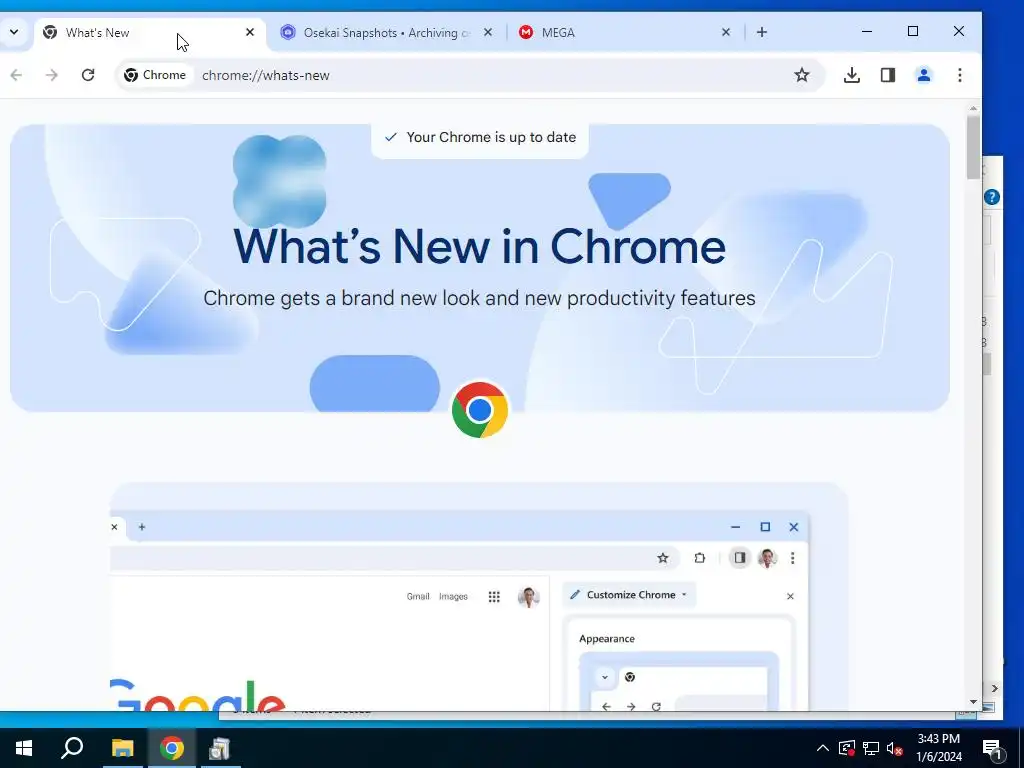The width and height of the screenshot is (1024, 768).
Task: Open the Downloads icon in toolbar
Action: 852,75
